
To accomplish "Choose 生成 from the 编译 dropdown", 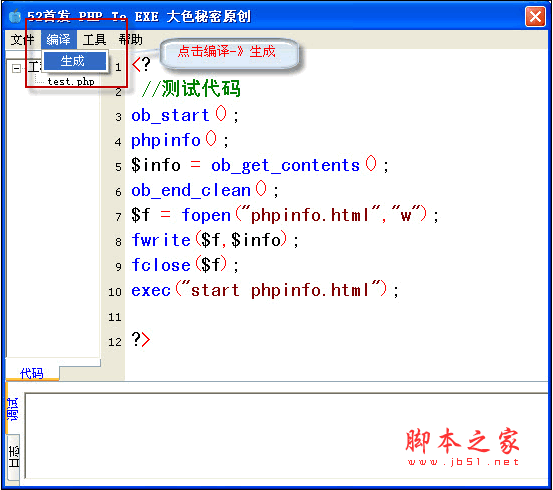I will point(75,61).
